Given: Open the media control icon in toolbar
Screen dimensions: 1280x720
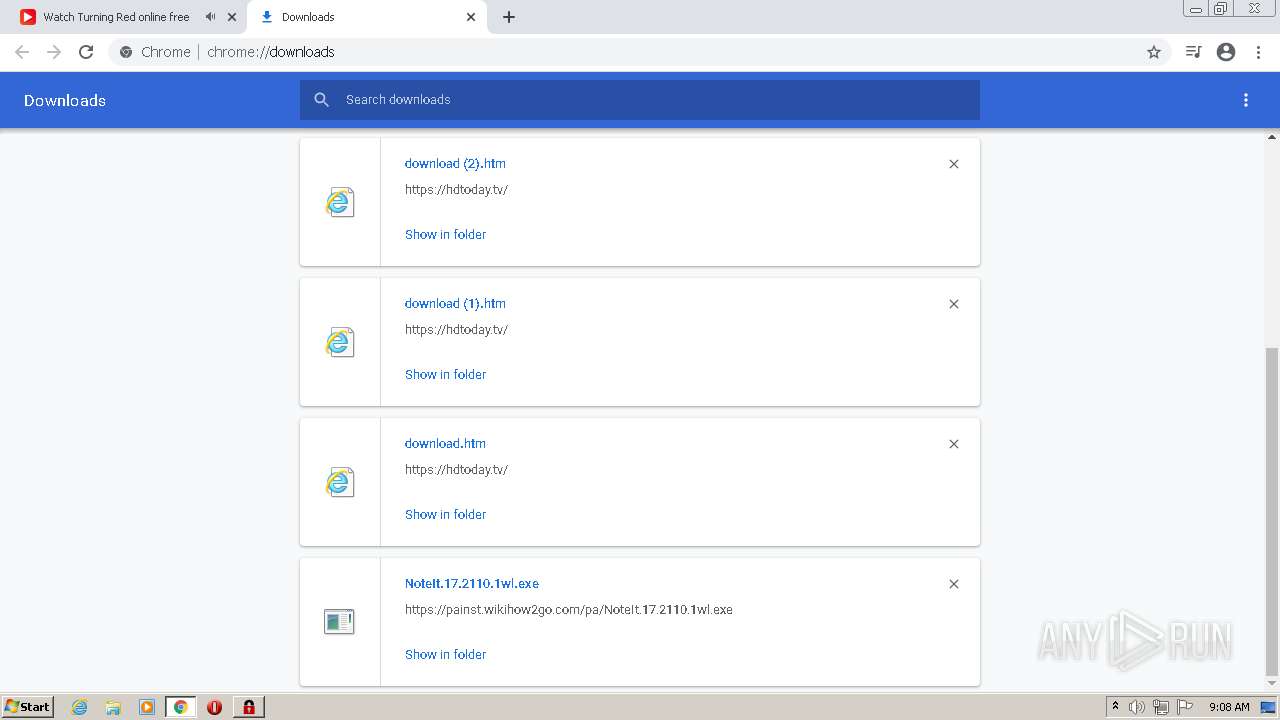Looking at the screenshot, I should pyautogui.click(x=1193, y=52).
